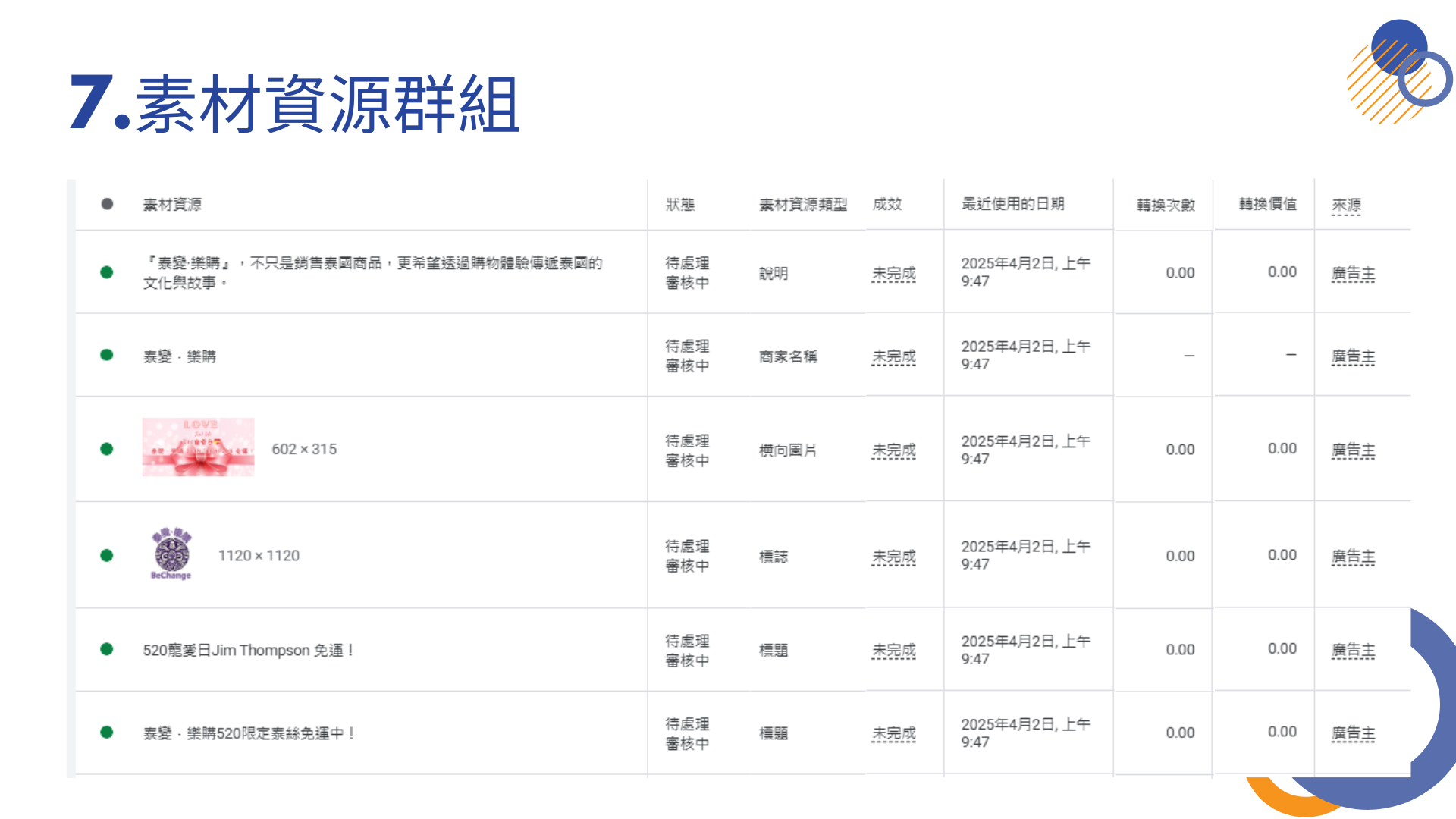Viewport: 1456px width, 819px height.
Task: Click 未完成 in the 說明 row
Action: click(x=894, y=274)
